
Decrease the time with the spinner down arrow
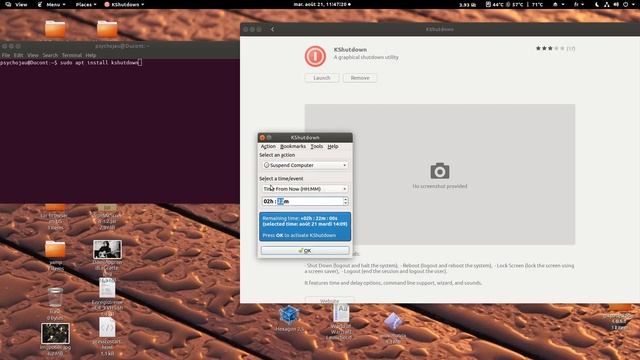(346, 203)
